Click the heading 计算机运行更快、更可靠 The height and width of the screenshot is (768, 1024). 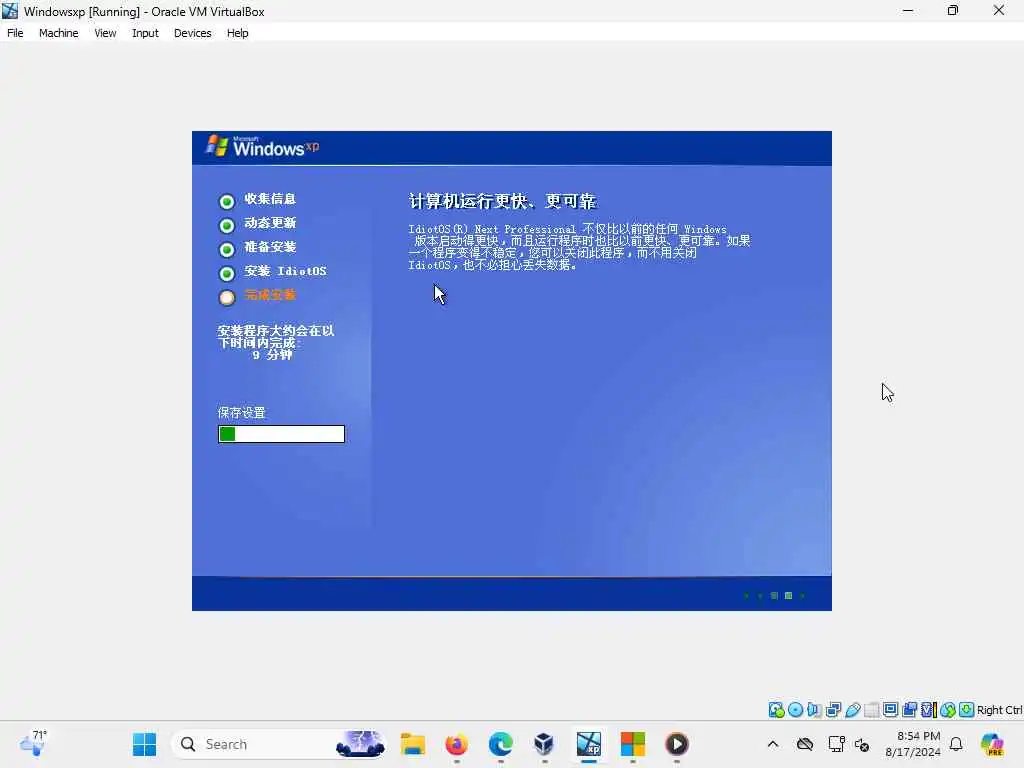tap(502, 201)
